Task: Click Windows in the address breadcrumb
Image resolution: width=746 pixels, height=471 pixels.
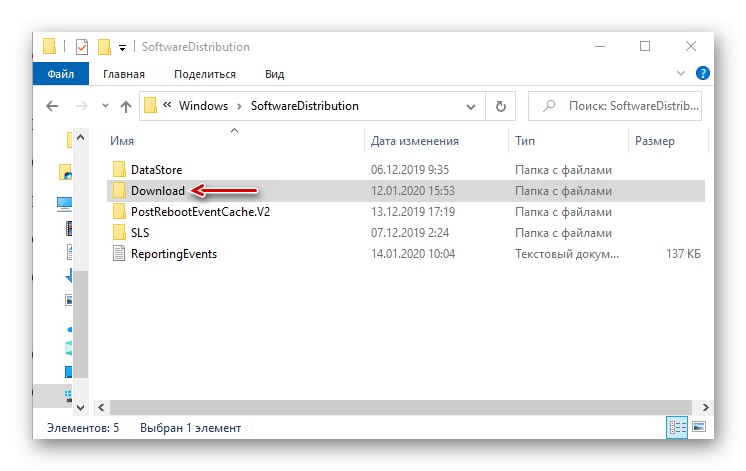Action: [x=204, y=106]
